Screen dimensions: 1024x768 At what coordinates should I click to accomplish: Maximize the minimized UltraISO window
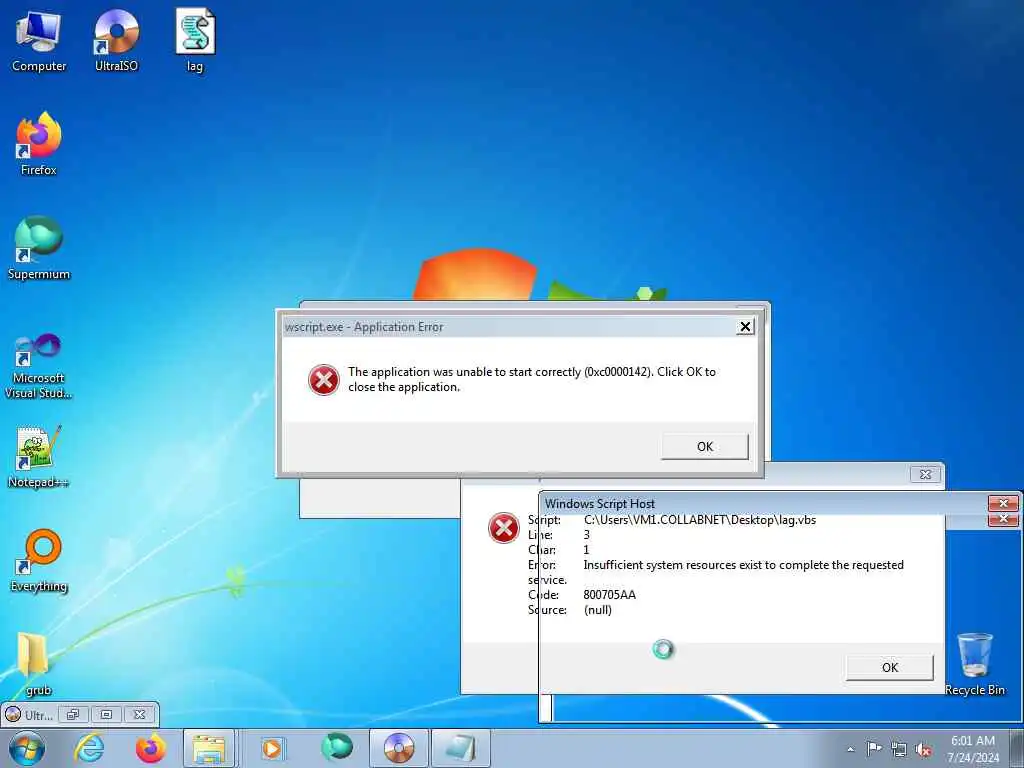tap(106, 714)
